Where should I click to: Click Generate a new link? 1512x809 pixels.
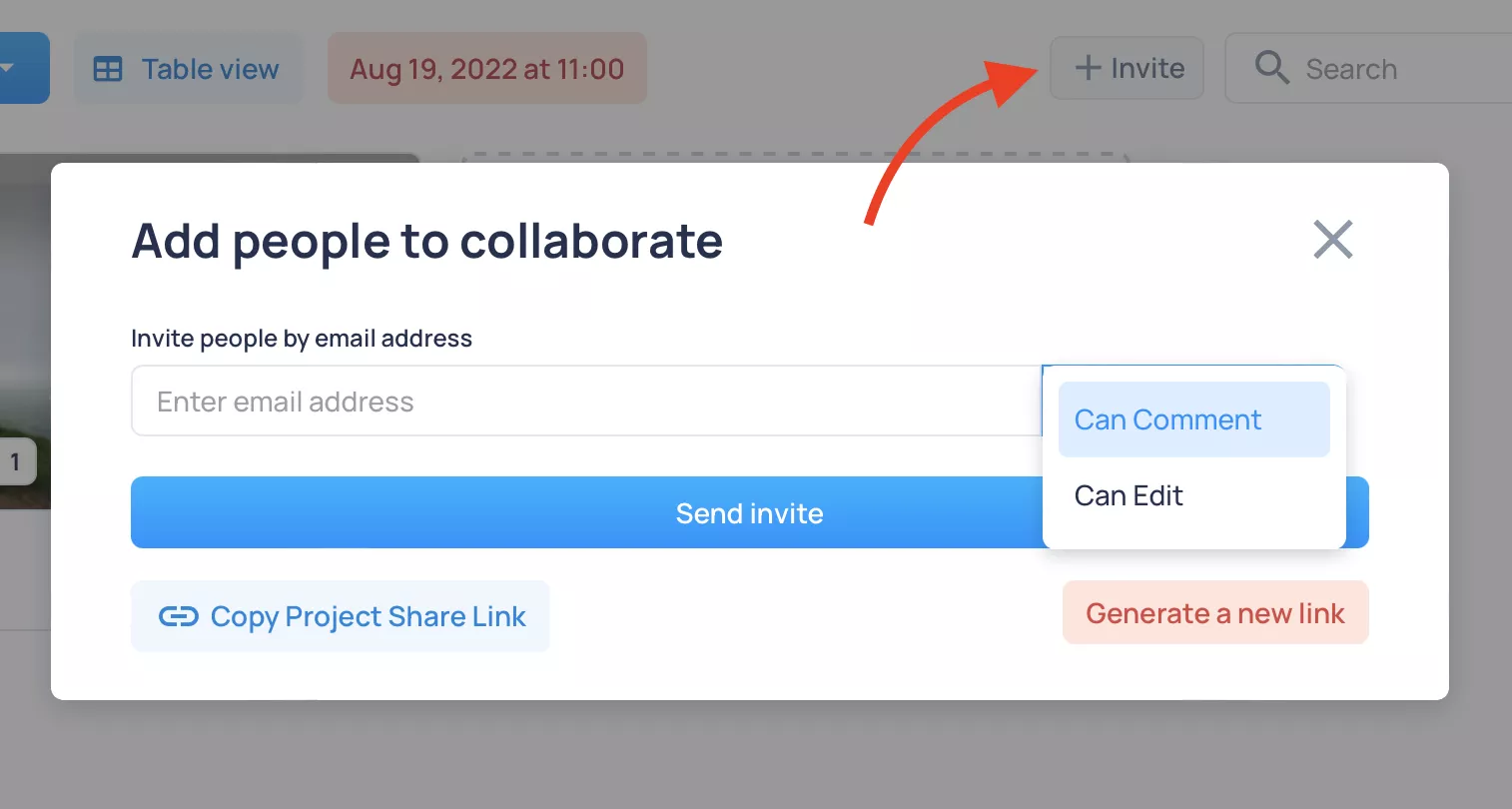[1215, 612]
